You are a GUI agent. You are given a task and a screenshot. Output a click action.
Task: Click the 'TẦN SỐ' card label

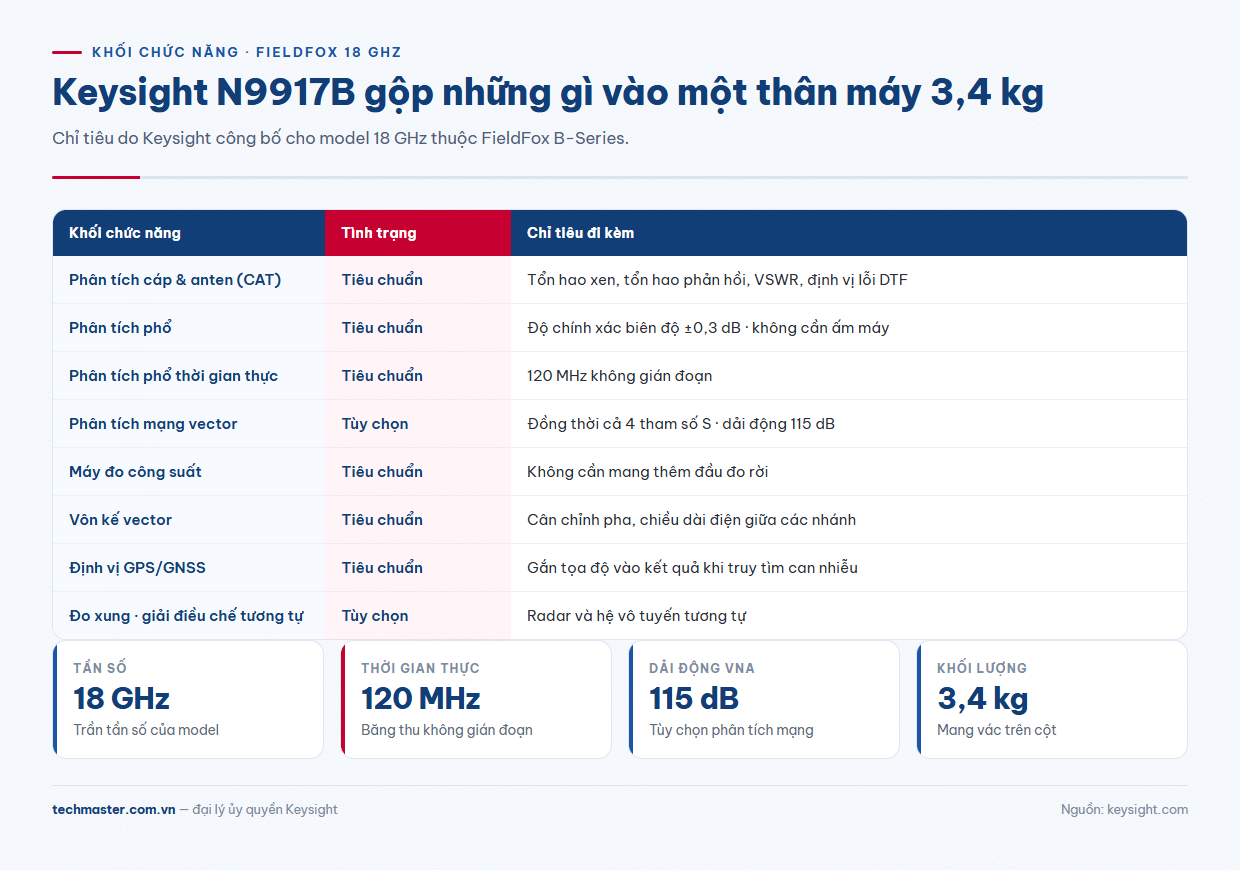click(x=100, y=668)
